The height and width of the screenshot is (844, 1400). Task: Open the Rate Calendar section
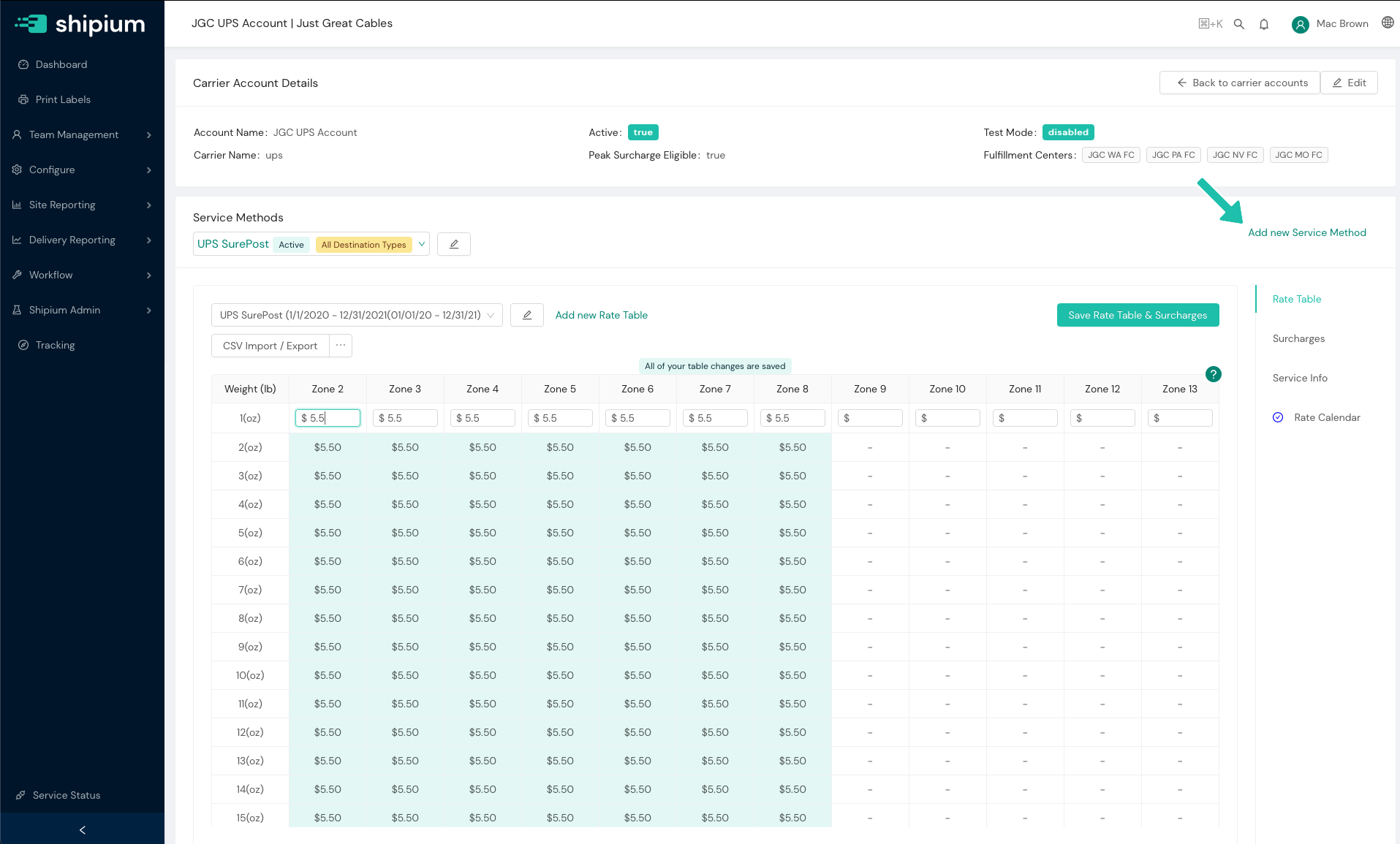pos(1327,417)
